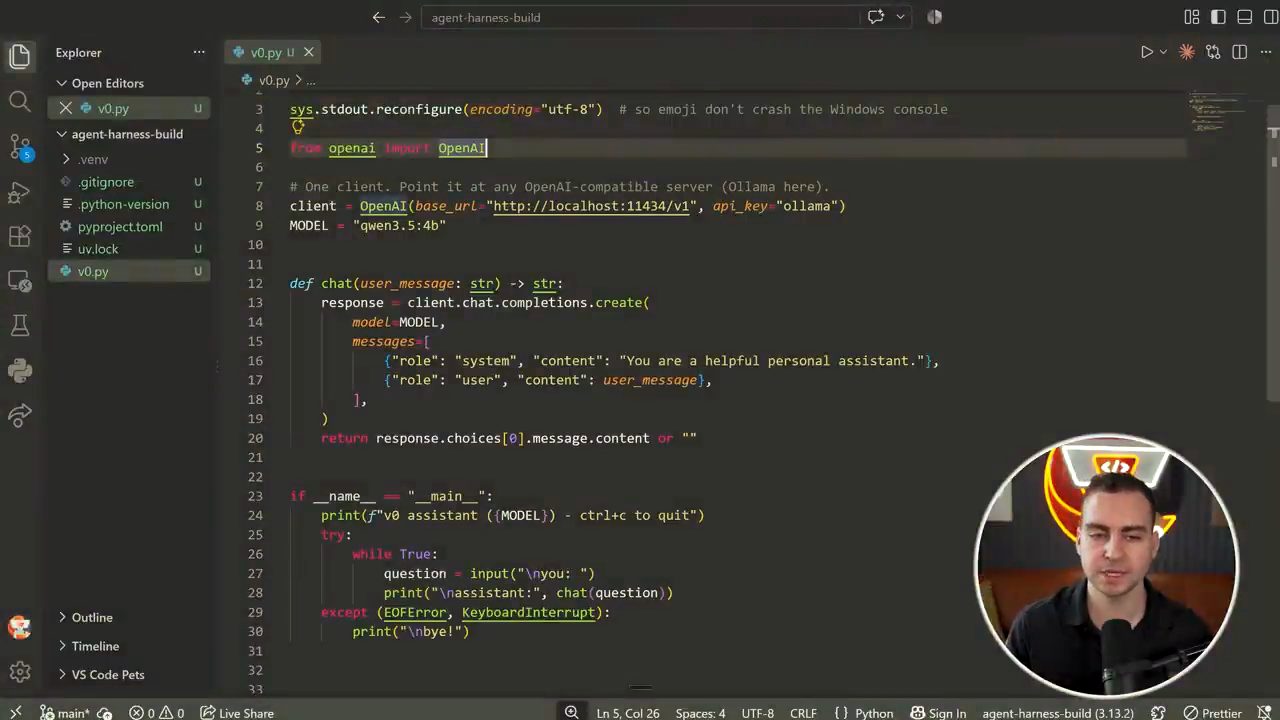Click Sign In on status bar
This screenshot has width=1280, height=720.
[x=938, y=713]
